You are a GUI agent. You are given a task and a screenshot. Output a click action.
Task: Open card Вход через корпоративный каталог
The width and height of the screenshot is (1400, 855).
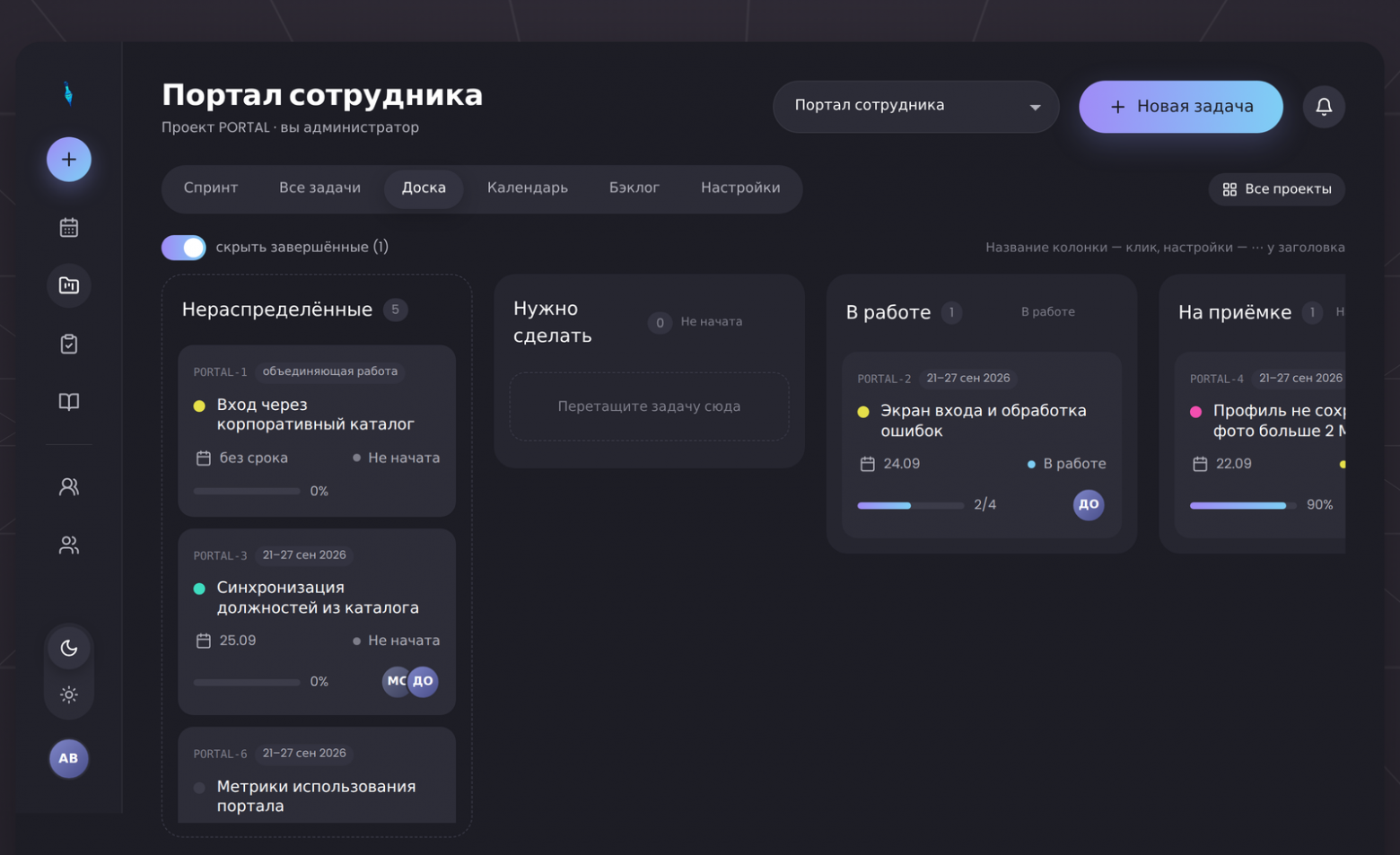coord(317,431)
